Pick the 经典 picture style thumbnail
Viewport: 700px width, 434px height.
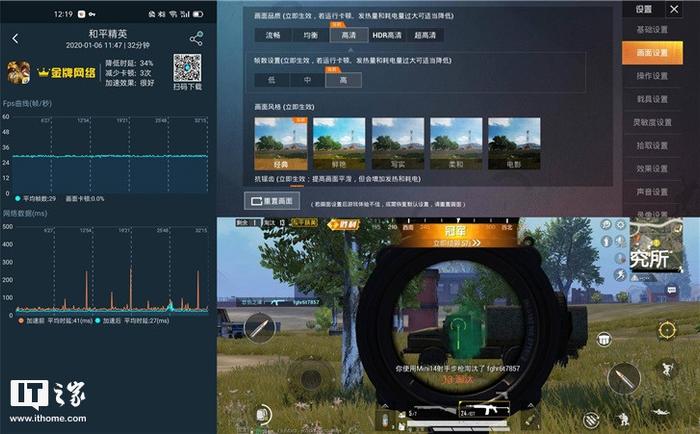[281, 144]
